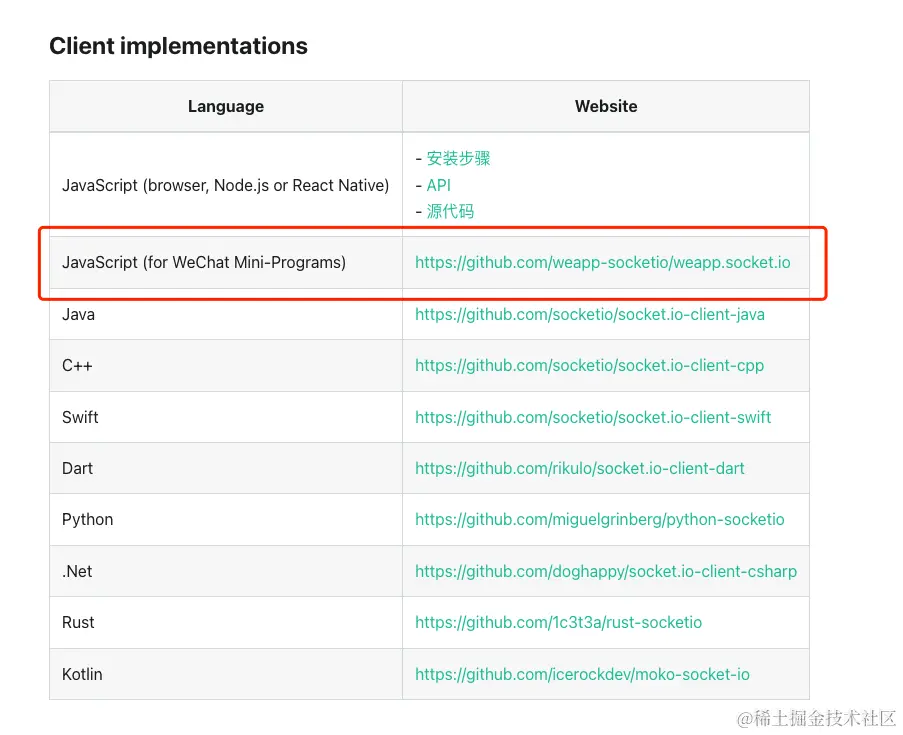
Task: Click the Language column header
Action: (226, 107)
